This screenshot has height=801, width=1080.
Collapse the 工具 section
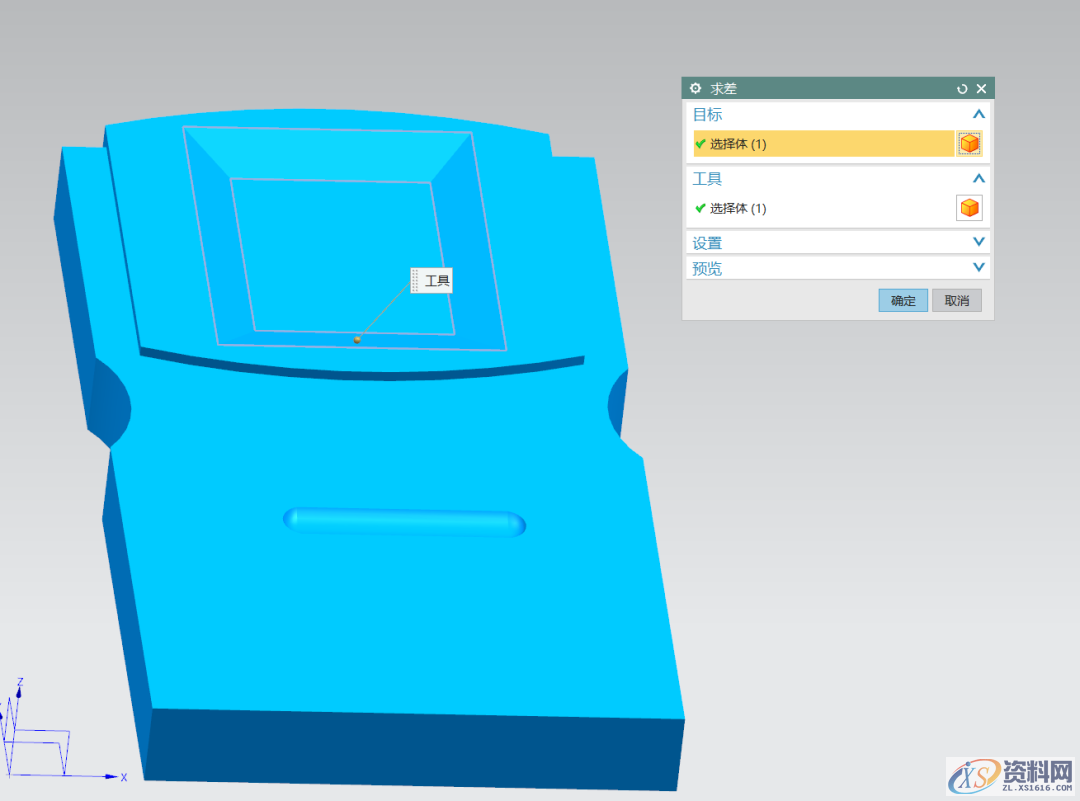[978, 179]
